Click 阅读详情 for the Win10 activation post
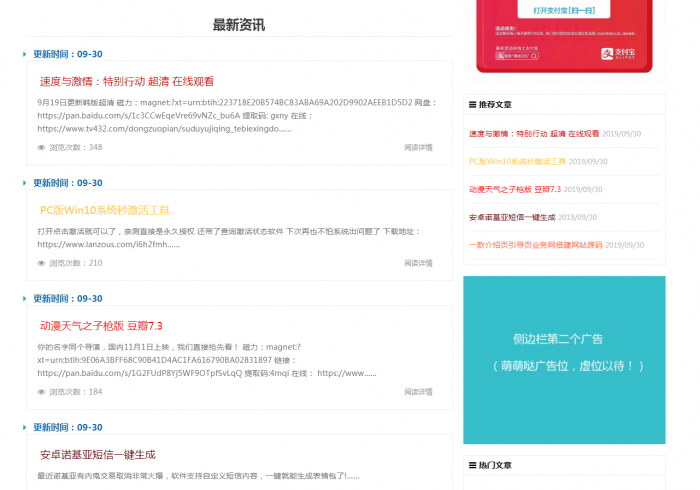Screen dimensions: 700x490 418,263
